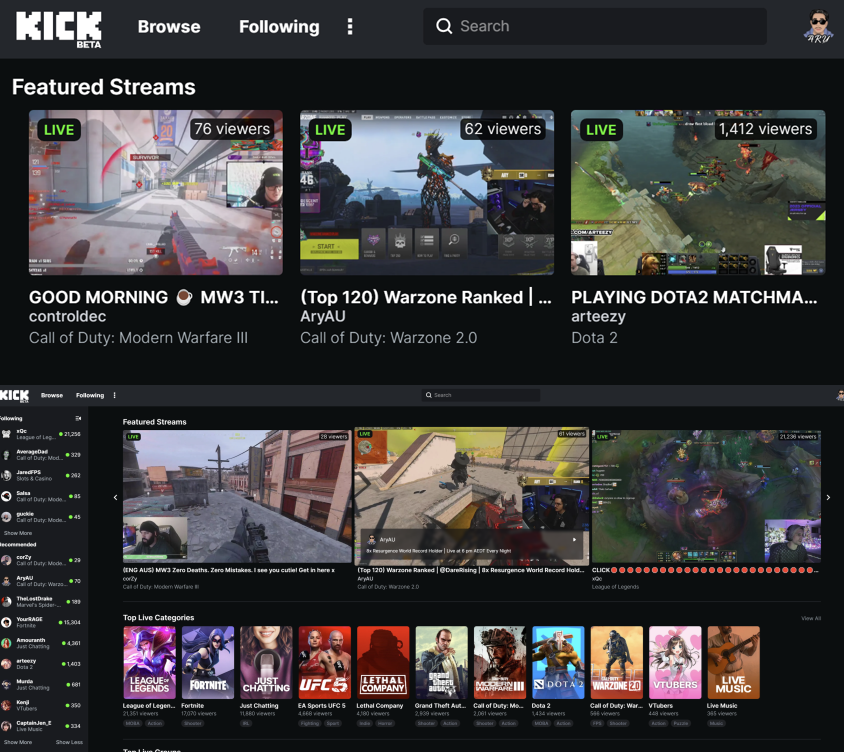Viewport: 844px width, 752px height.
Task: Open Browse in the enlarged top header
Action: 169,26
